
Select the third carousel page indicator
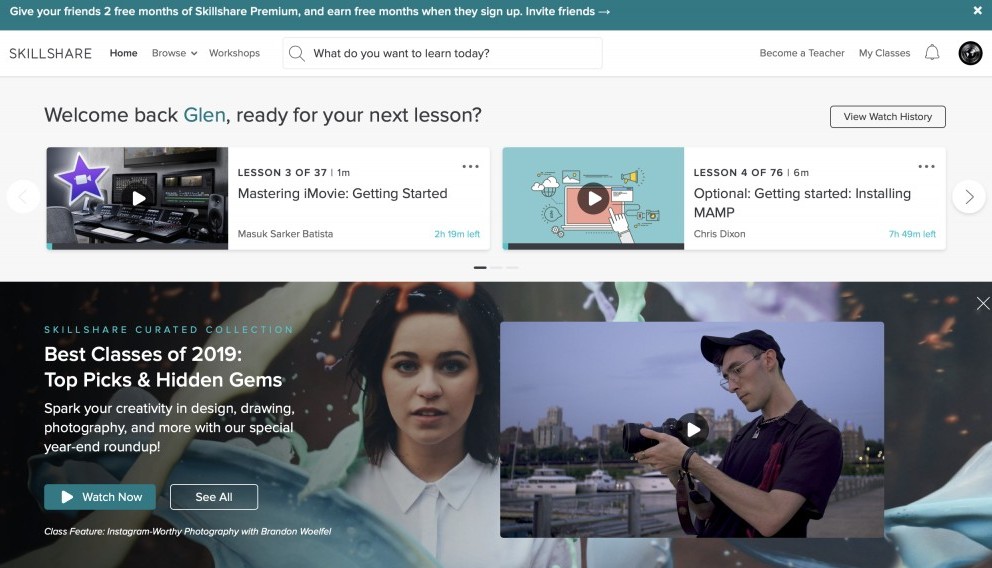click(x=512, y=268)
